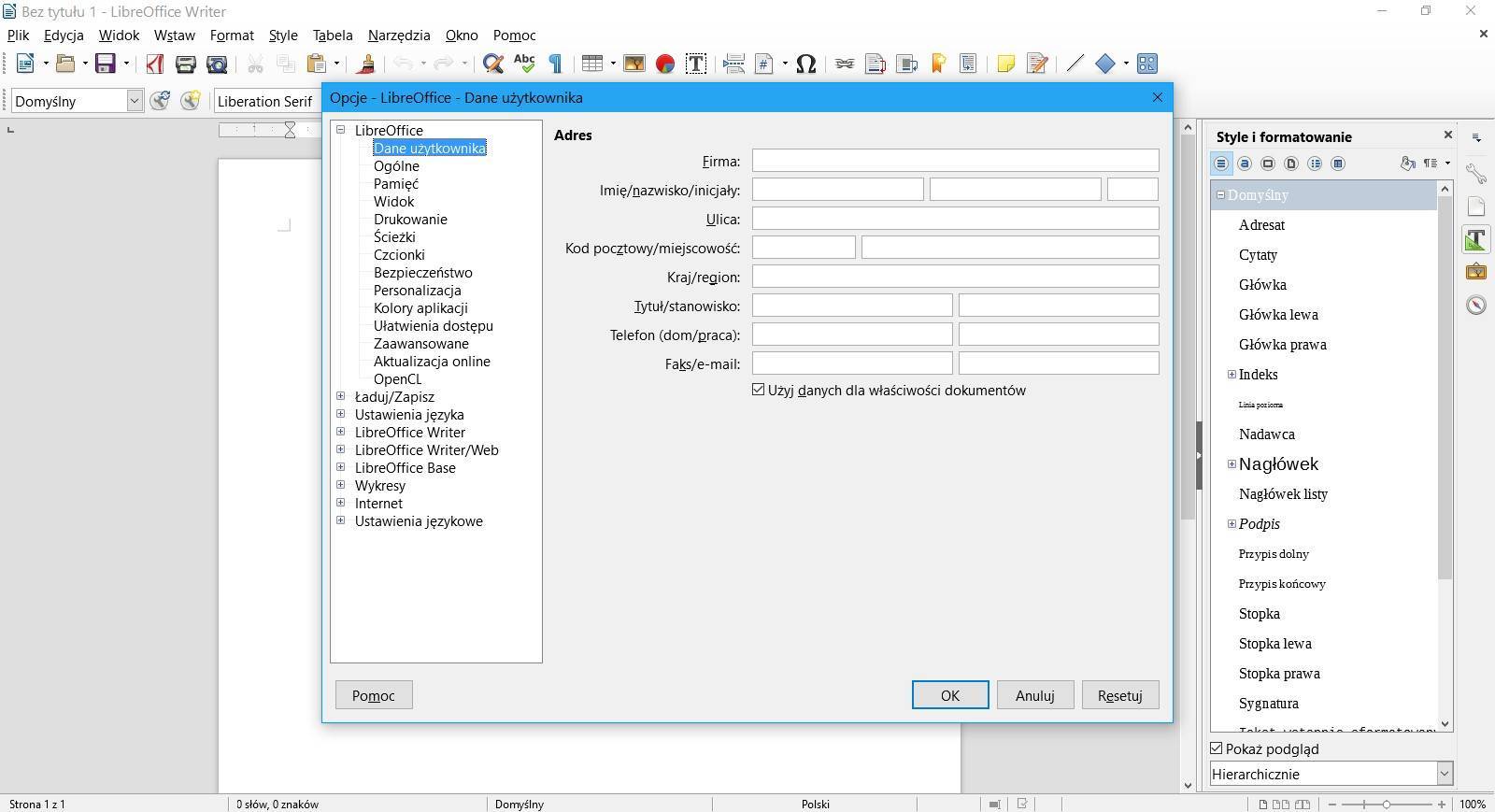
Task: Click the Open file folder icon
Action: [x=64, y=64]
